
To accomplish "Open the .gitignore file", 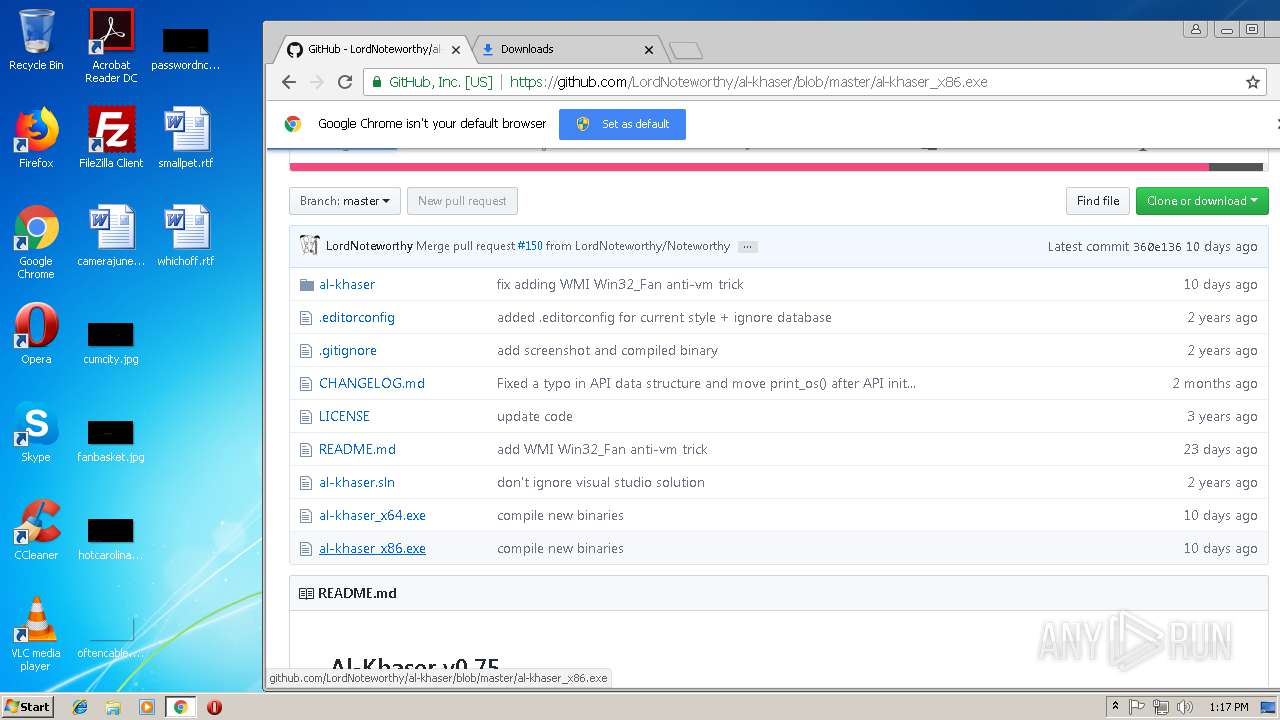I will point(348,350).
